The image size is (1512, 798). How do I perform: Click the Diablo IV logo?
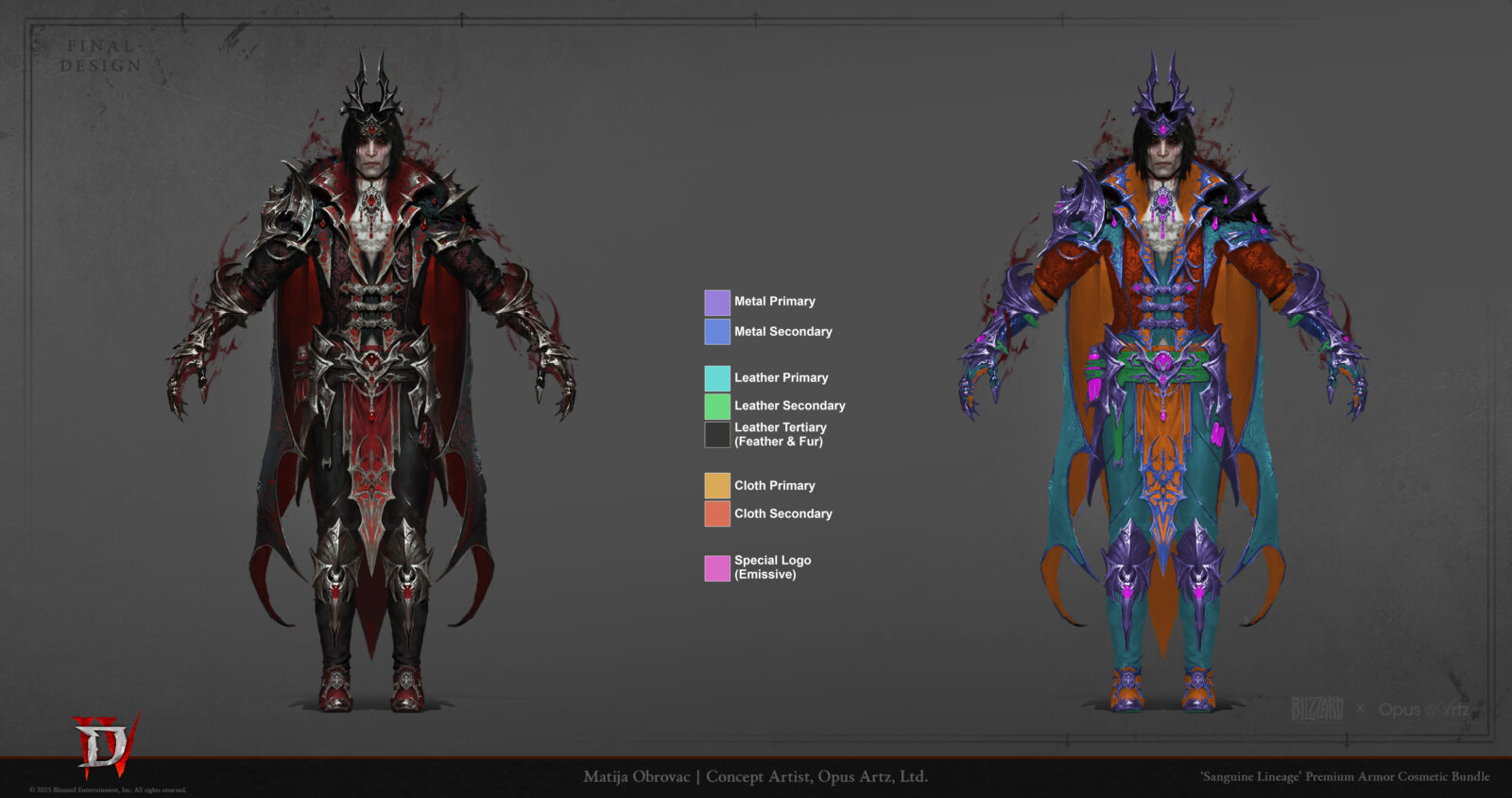pyautogui.click(x=104, y=744)
